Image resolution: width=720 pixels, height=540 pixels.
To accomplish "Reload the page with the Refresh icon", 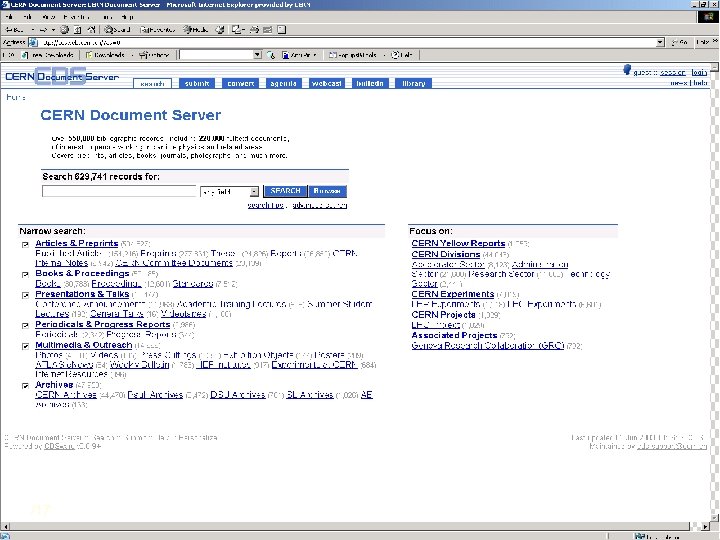I will 77,30.
